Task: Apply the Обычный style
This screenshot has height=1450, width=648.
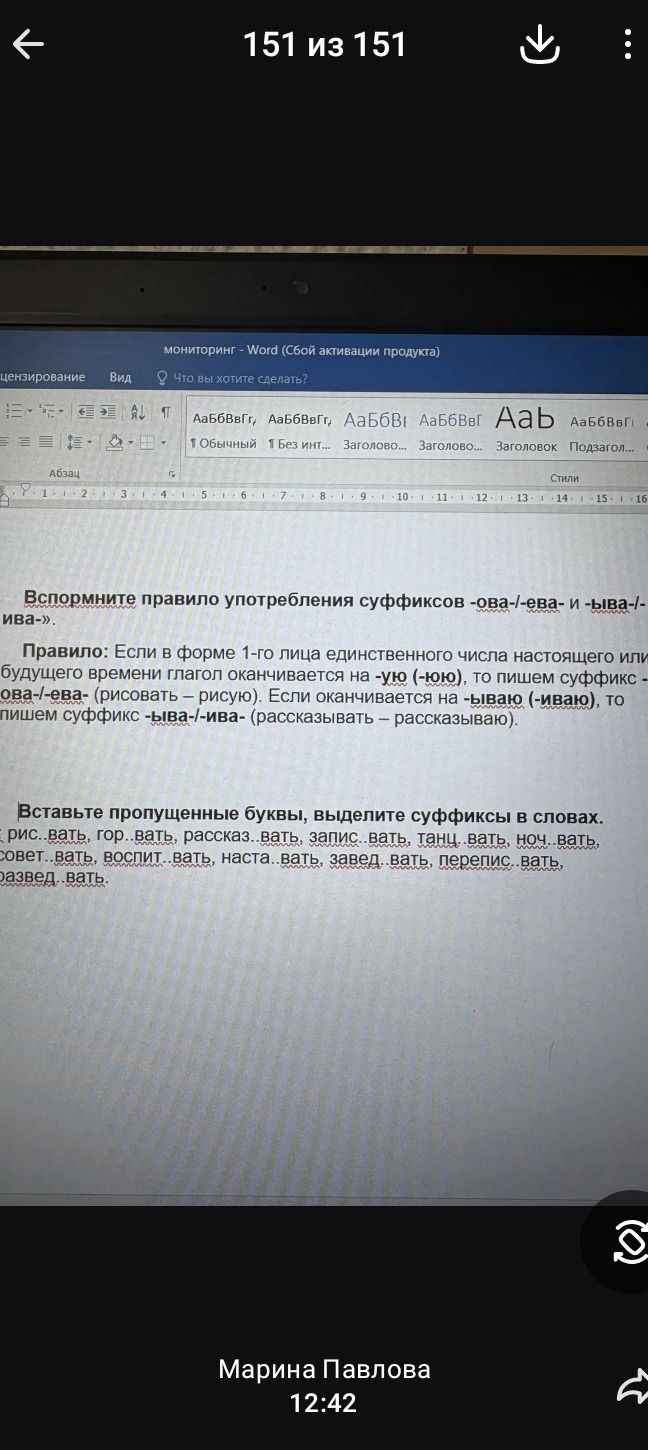Action: pyautogui.click(x=223, y=432)
